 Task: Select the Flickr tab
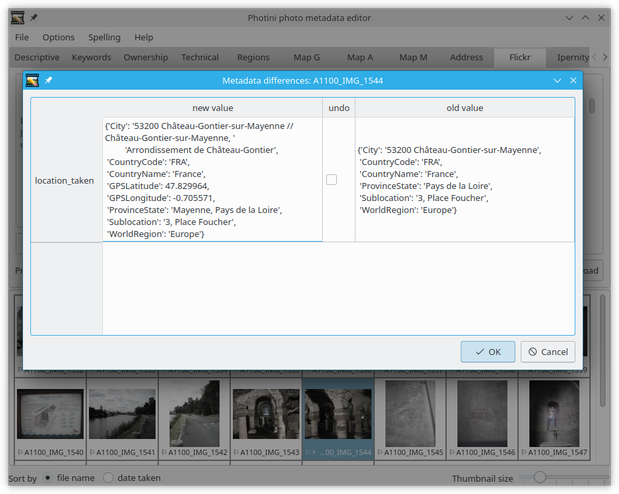pos(520,58)
